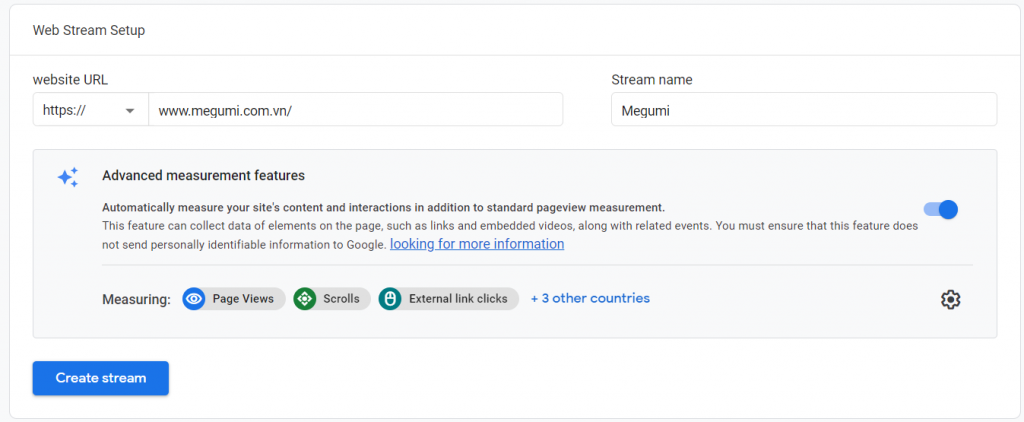Open the looking for more information link
The height and width of the screenshot is (422, 1024).
pyautogui.click(x=477, y=244)
